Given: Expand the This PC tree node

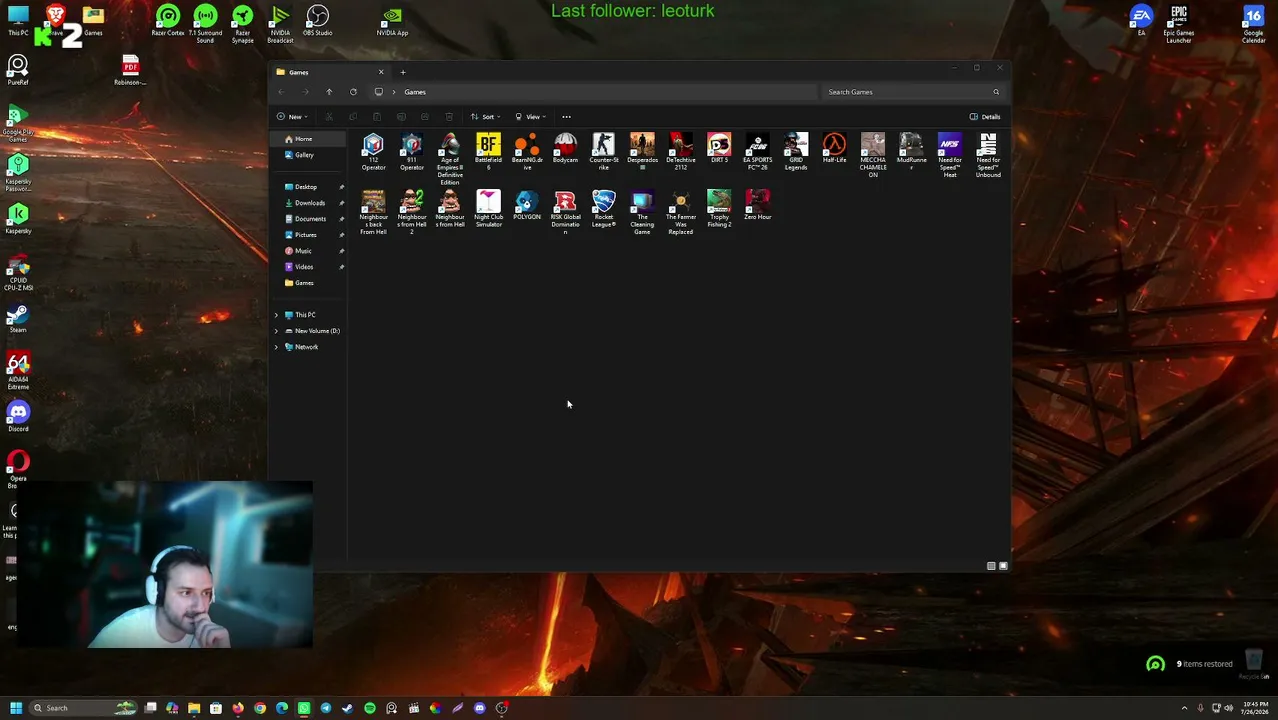Looking at the screenshot, I should pos(276,315).
